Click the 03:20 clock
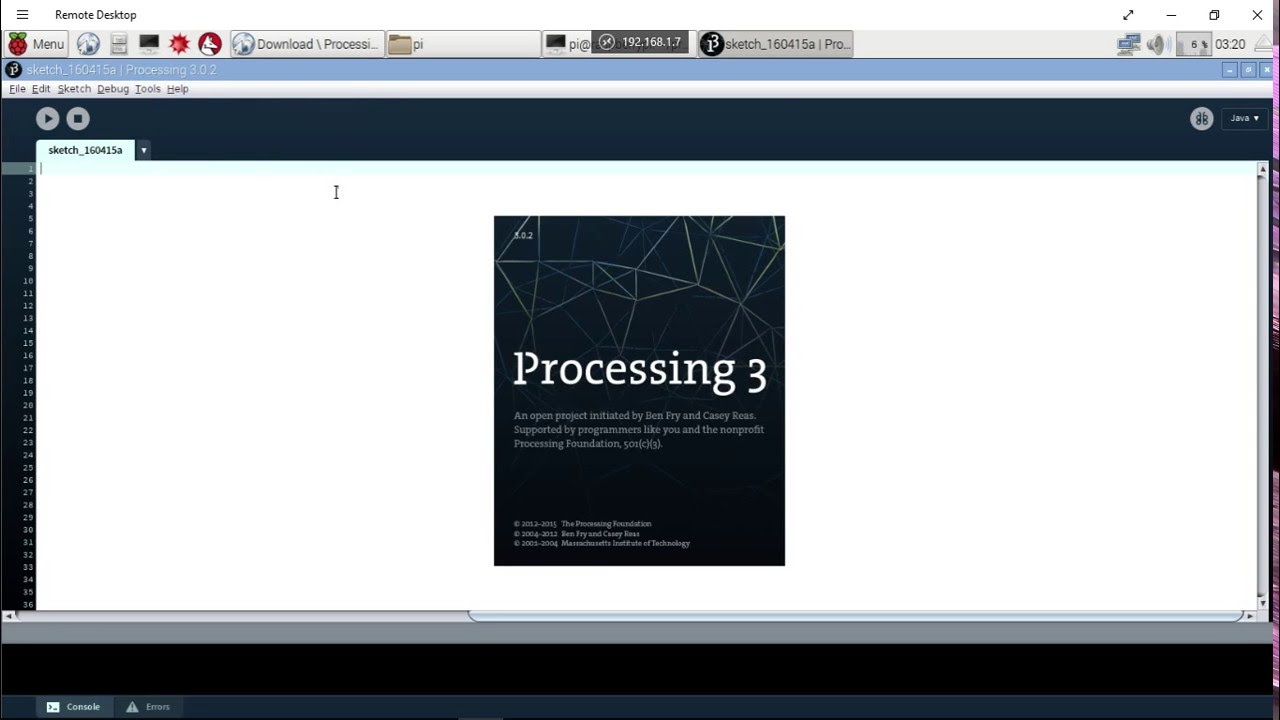The width and height of the screenshot is (1280, 720). [1230, 44]
